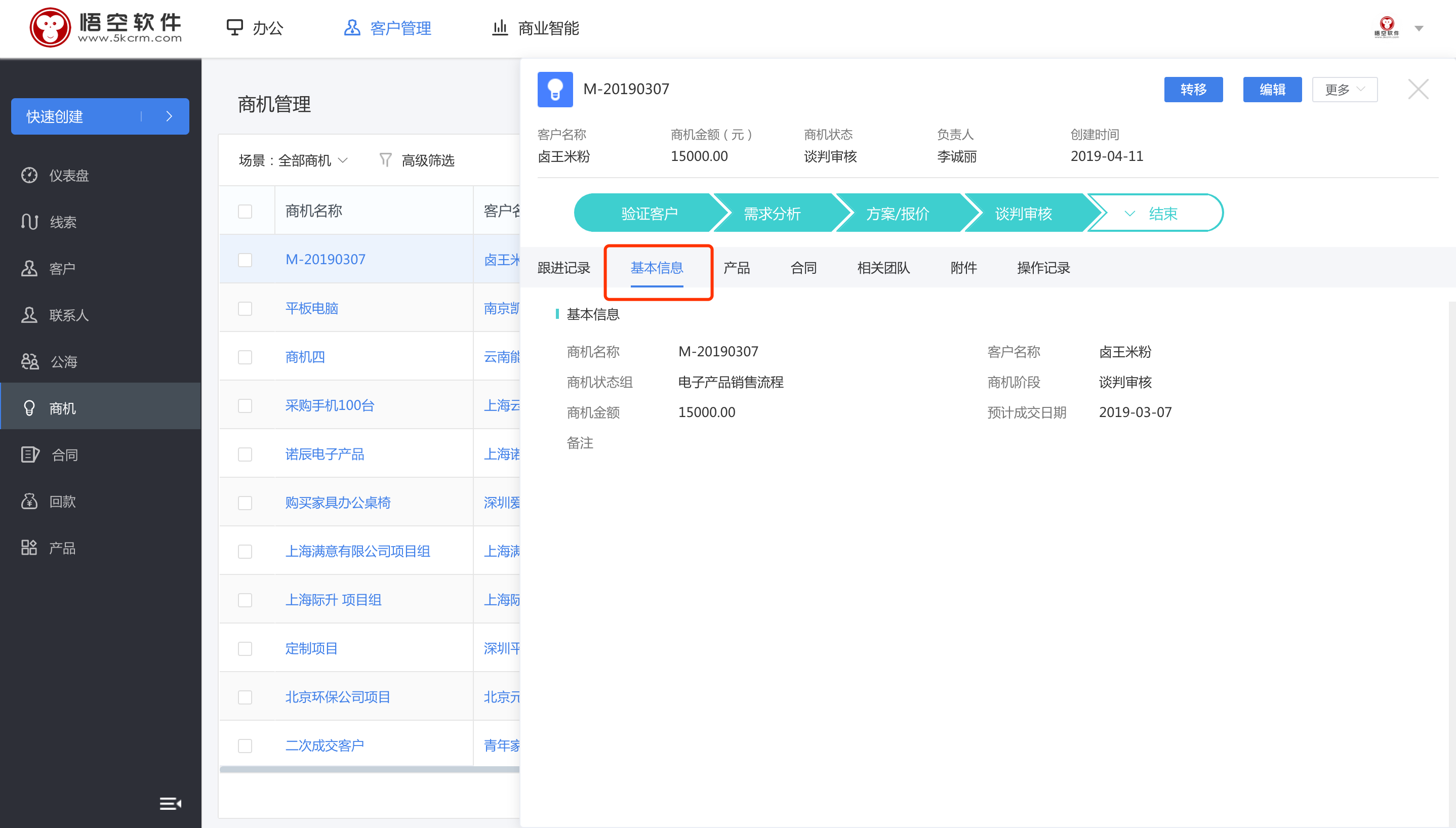1456x828 pixels.
Task: Switch to the 相关团队 tab
Action: pyautogui.click(x=883, y=268)
